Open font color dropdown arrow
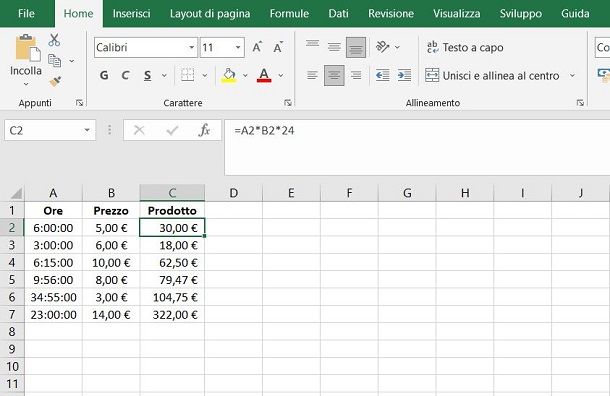The width and height of the screenshot is (610, 396). click(280, 75)
